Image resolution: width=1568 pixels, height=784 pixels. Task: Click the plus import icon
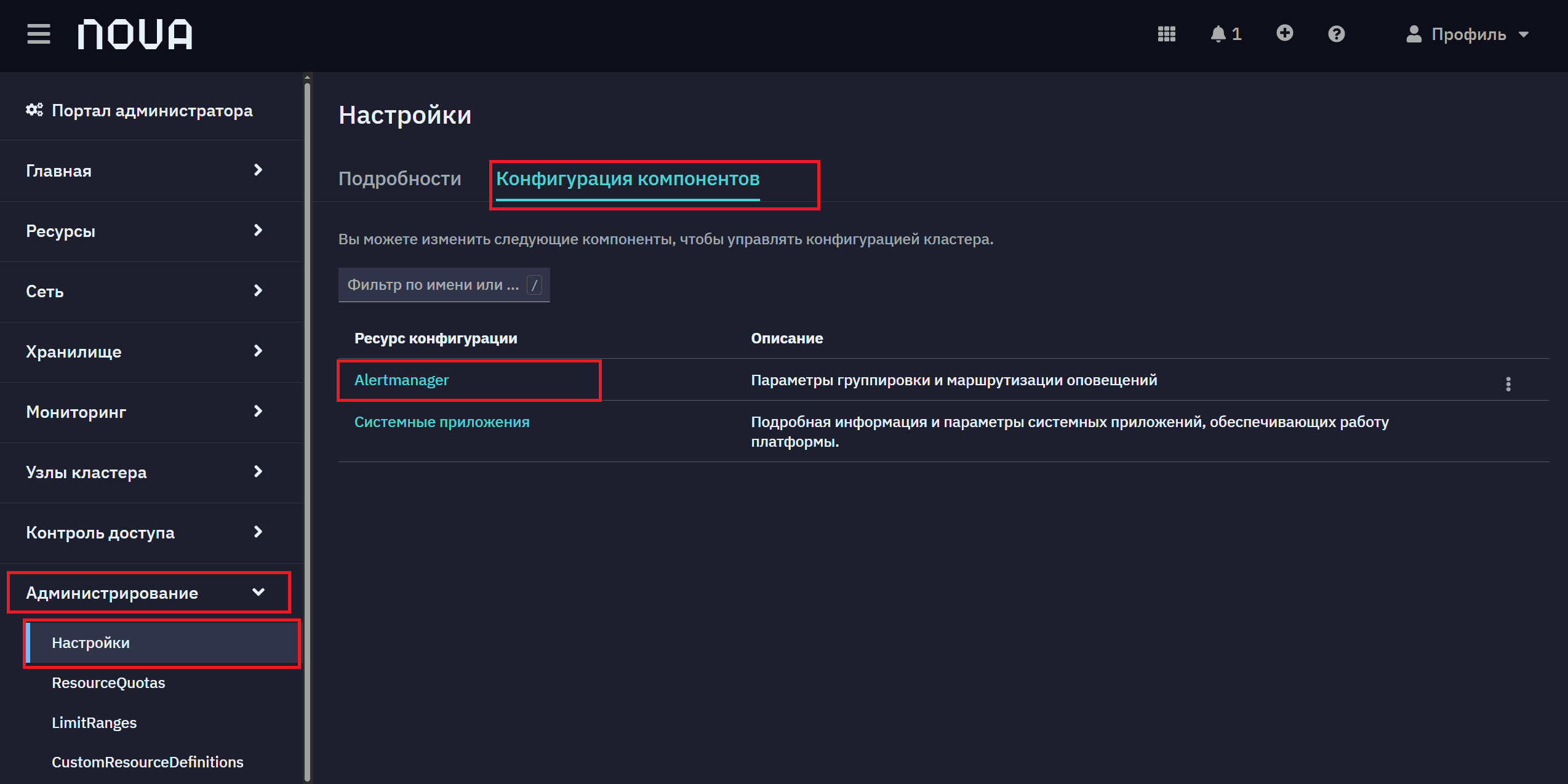pyautogui.click(x=1284, y=33)
